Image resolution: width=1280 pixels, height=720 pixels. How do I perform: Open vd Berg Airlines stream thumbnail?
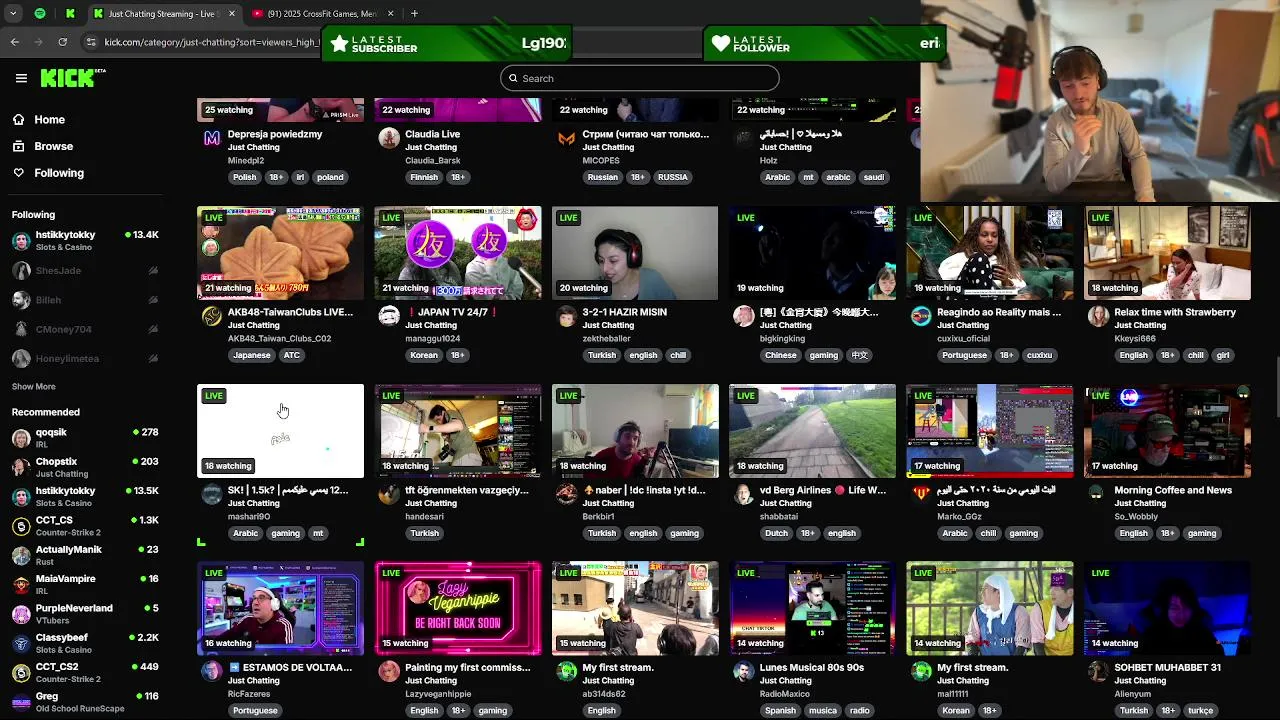point(812,431)
